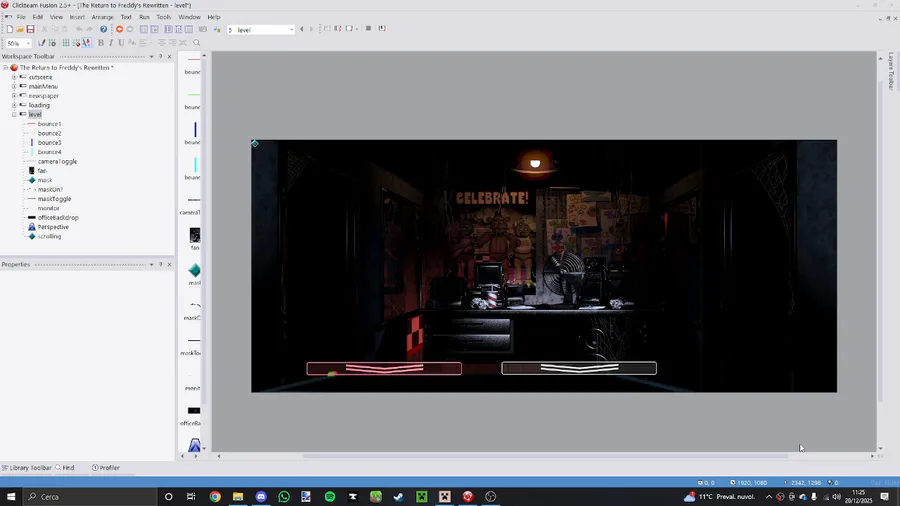Image resolution: width=900 pixels, height=506 pixels.
Task: Select the maskOn? object in tree
Action: [x=50, y=189]
